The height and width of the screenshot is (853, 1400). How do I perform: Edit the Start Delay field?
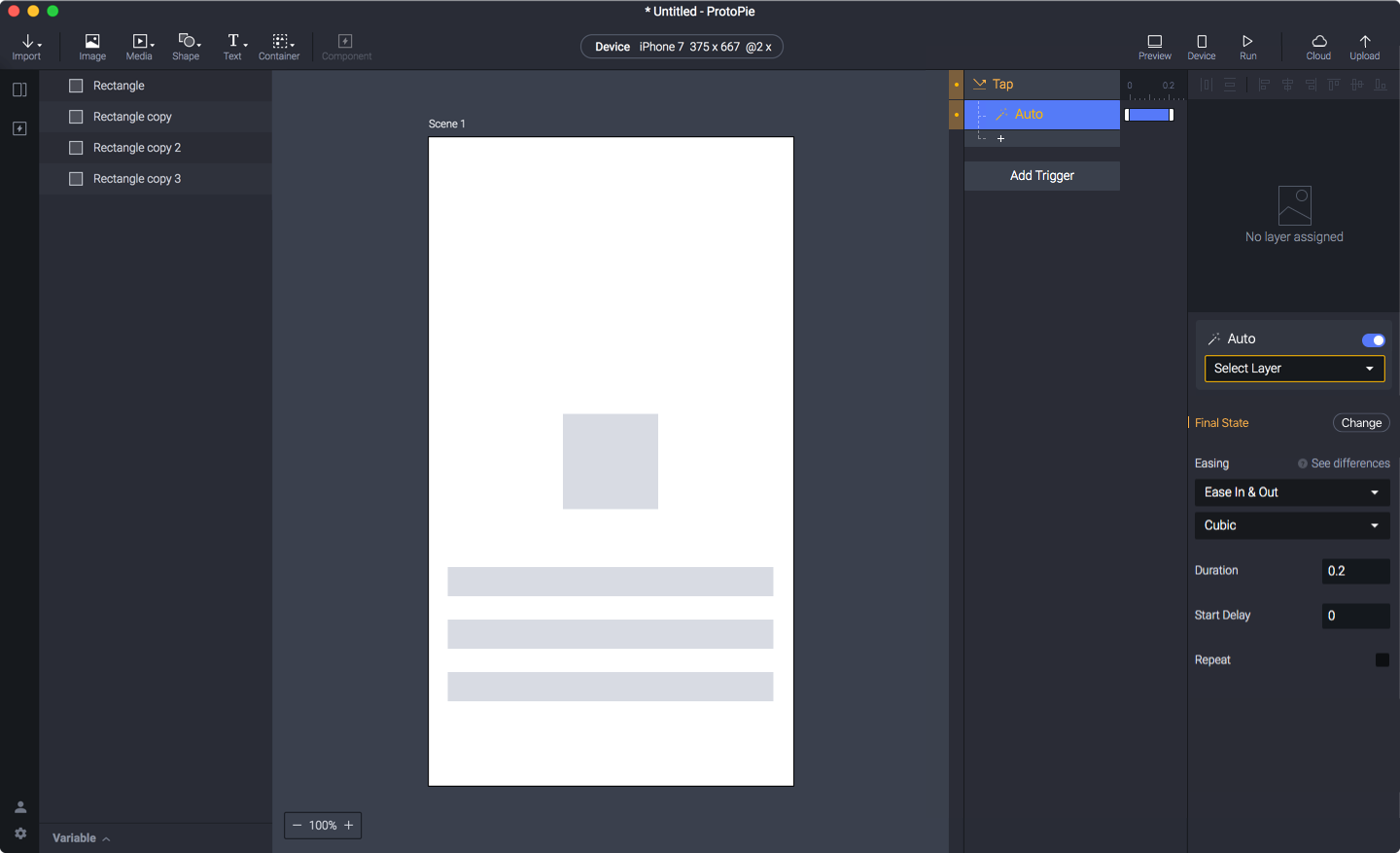tap(1356, 616)
